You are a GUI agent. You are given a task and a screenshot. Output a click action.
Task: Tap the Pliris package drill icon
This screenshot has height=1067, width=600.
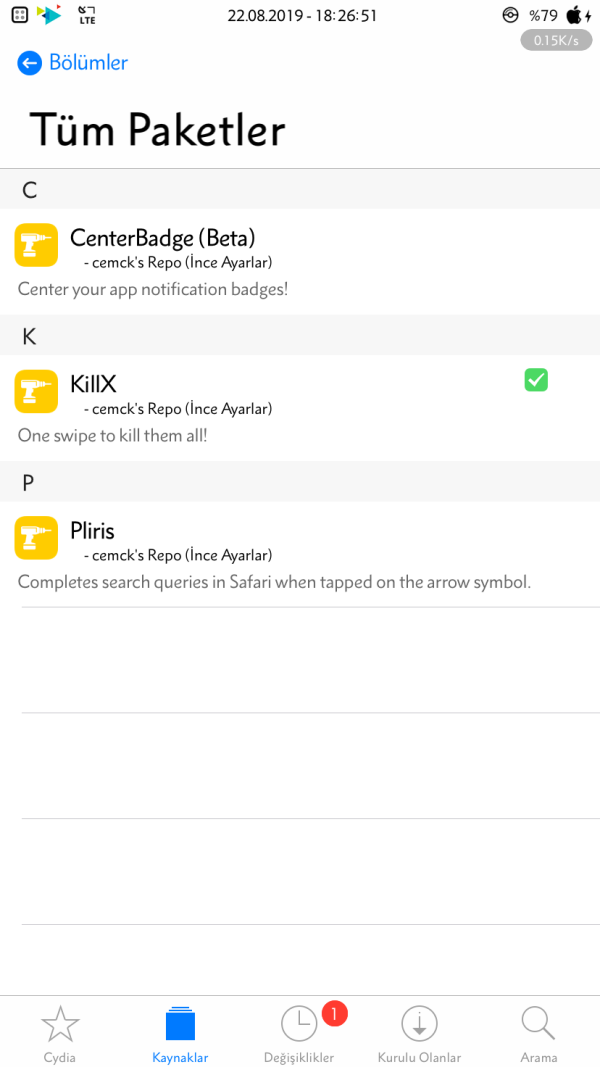(36, 537)
